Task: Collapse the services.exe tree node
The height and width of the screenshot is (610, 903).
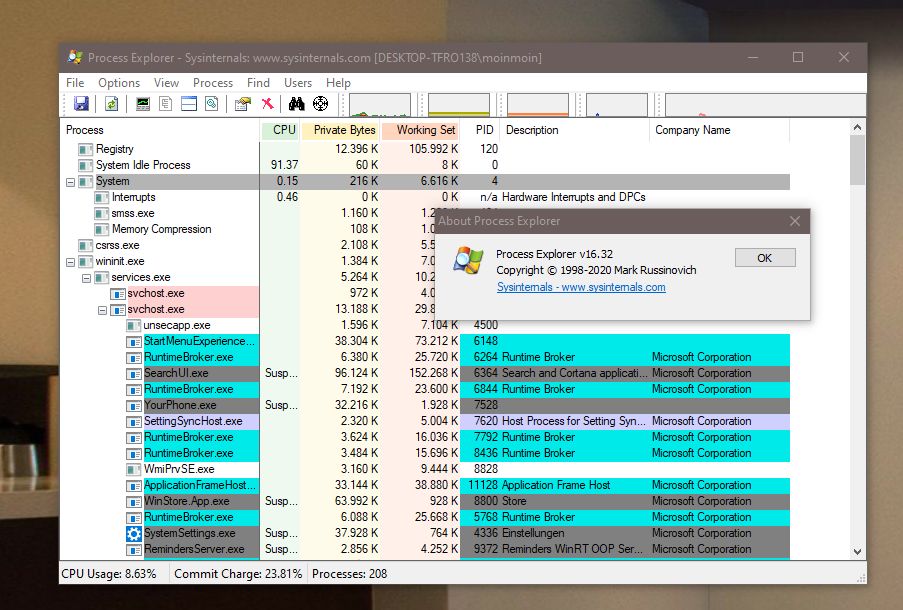Action: click(x=86, y=278)
